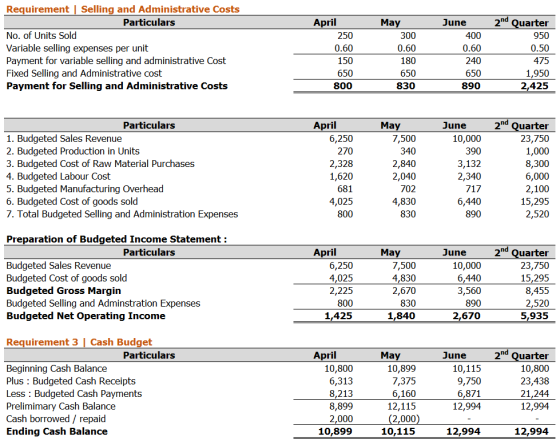
Task: Click the 23,438 cash receipts quarter total
Action: coord(535,381)
